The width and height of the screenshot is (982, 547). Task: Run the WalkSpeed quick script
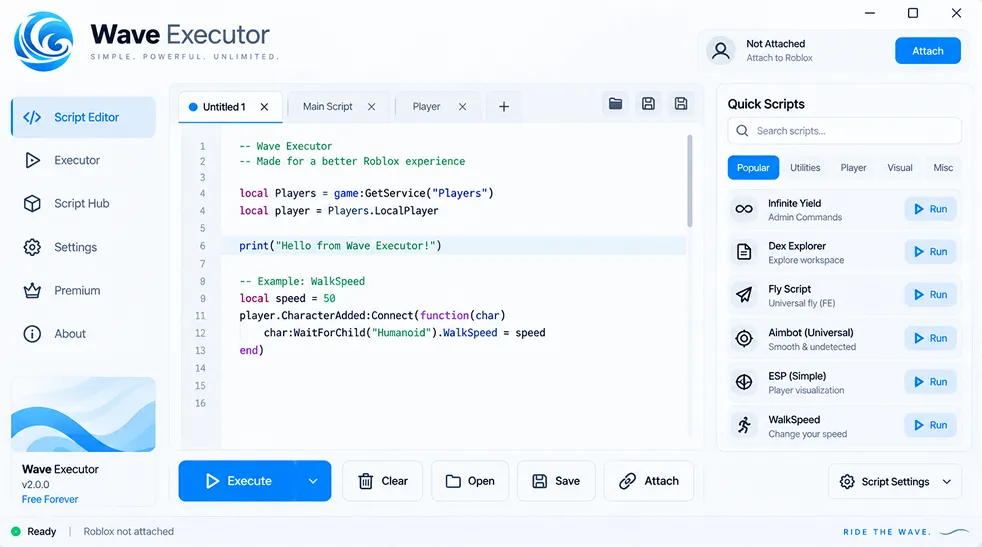930,425
